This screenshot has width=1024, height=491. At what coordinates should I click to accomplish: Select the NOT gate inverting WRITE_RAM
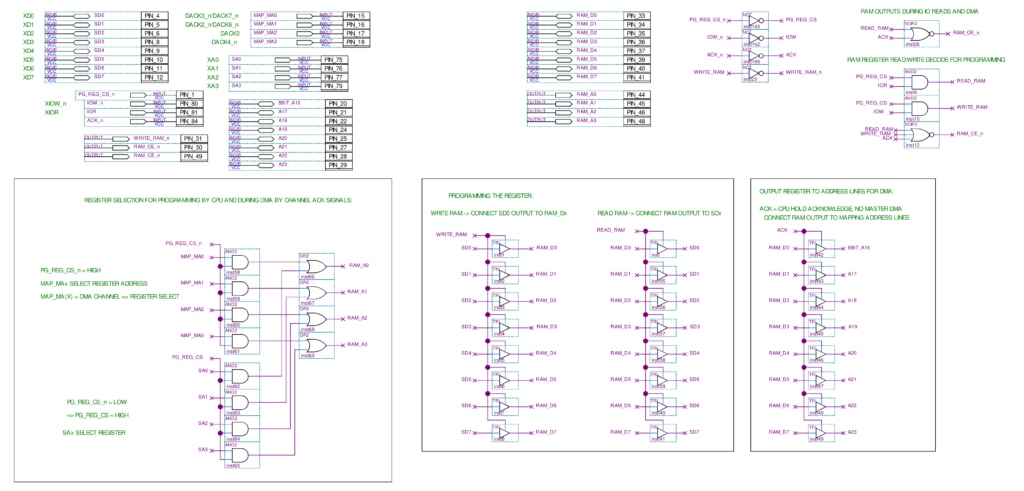tap(752, 72)
